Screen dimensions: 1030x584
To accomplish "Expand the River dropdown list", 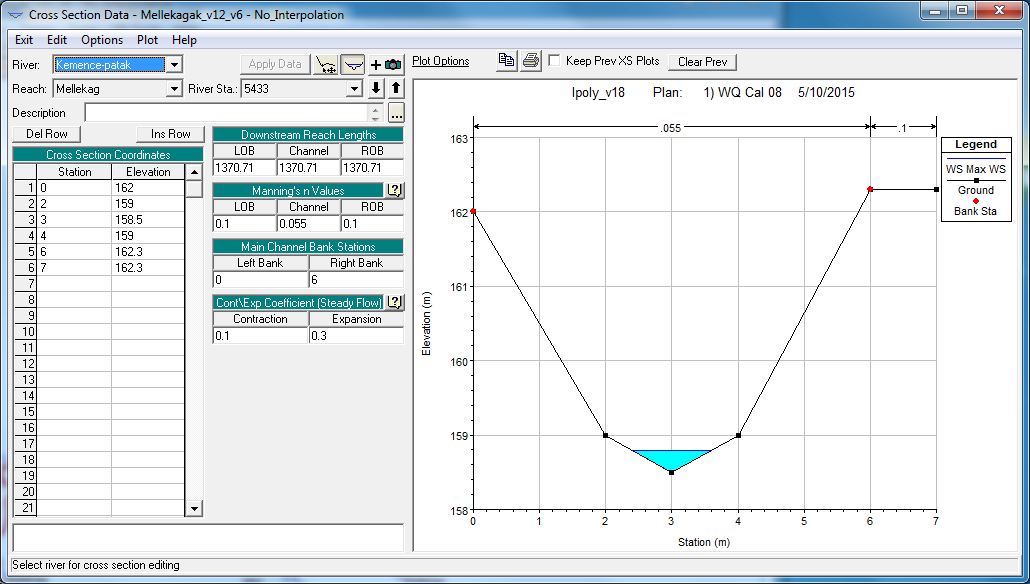I will point(175,65).
